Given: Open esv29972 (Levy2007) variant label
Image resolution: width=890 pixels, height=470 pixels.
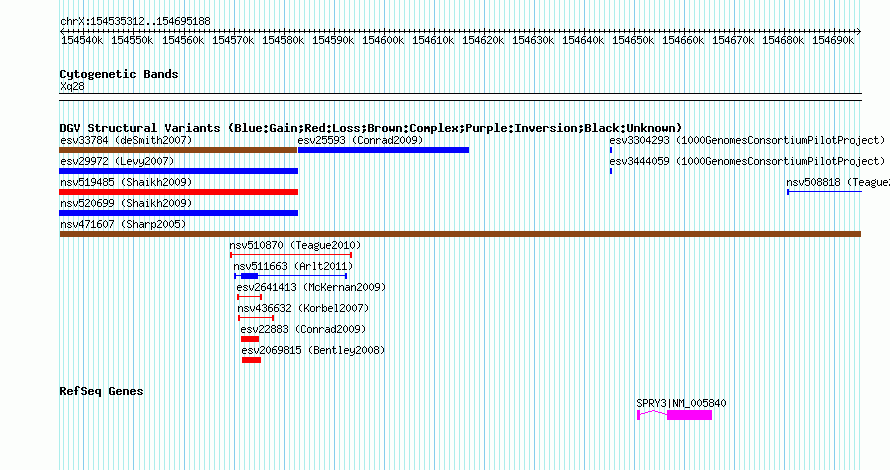Looking at the screenshot, I should click(117, 161).
